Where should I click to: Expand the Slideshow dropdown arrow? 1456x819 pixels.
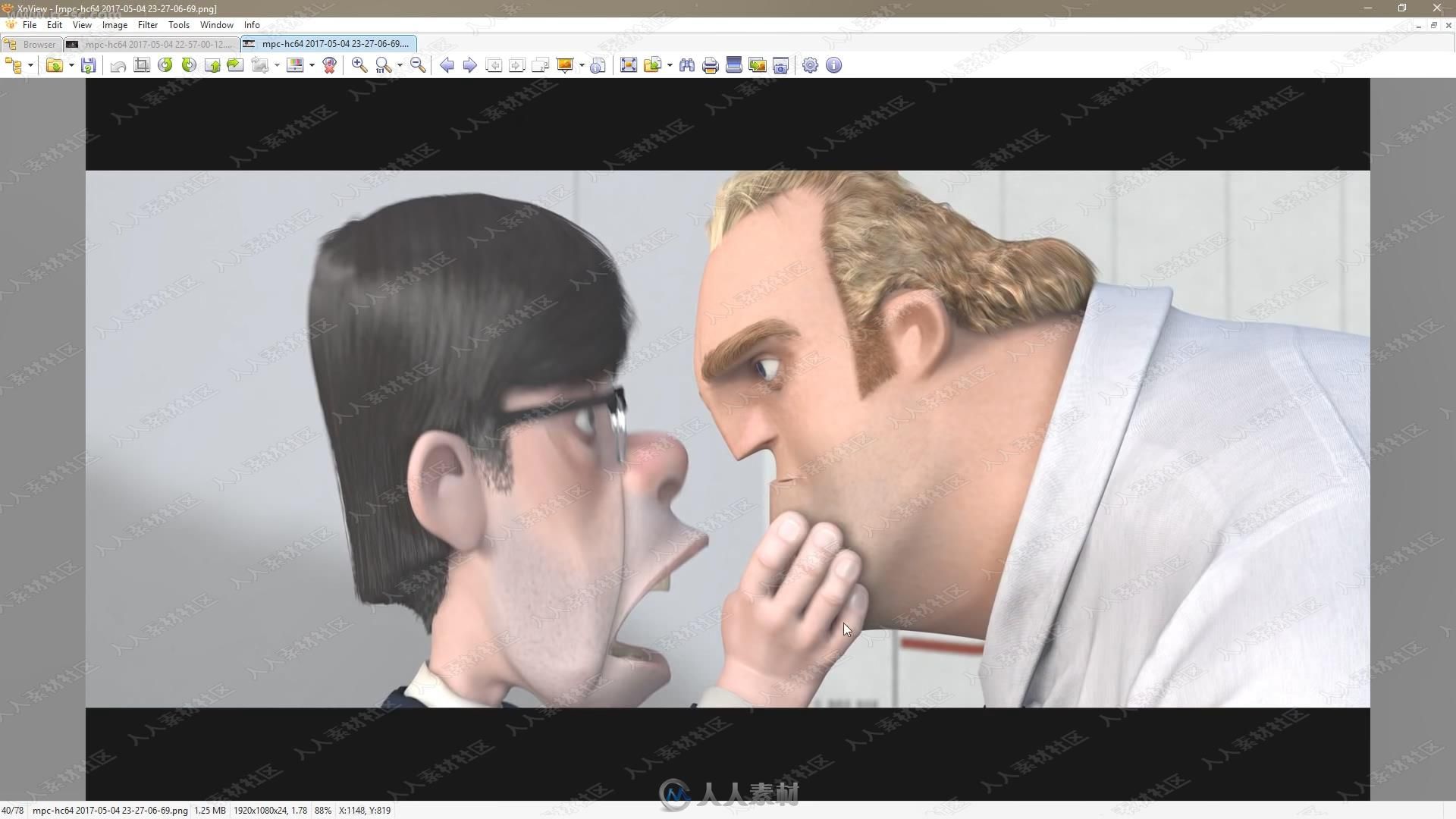[x=582, y=65]
